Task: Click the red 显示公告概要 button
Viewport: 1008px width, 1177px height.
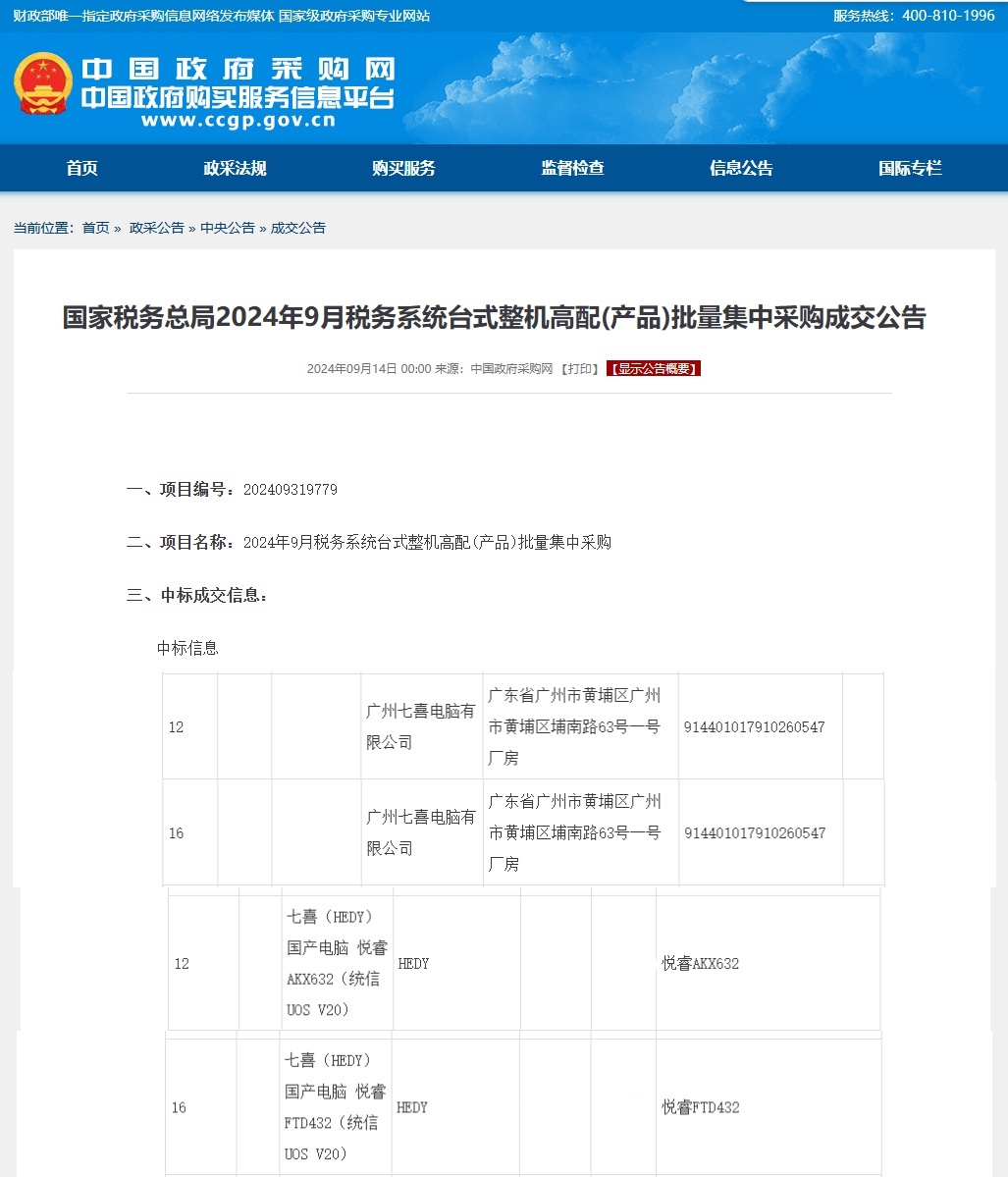Action: [654, 368]
